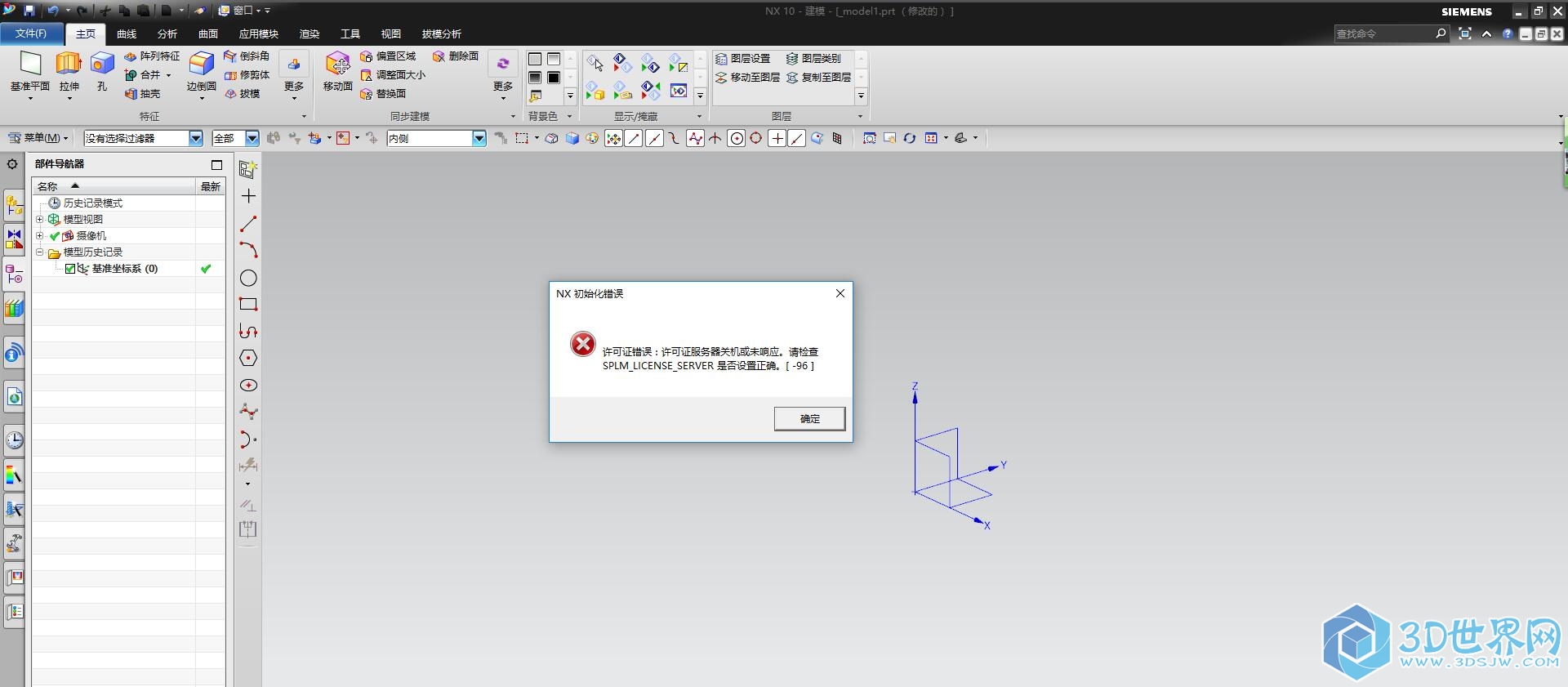
Task: Toggle the snap to quadrant point option
Action: coord(756,138)
